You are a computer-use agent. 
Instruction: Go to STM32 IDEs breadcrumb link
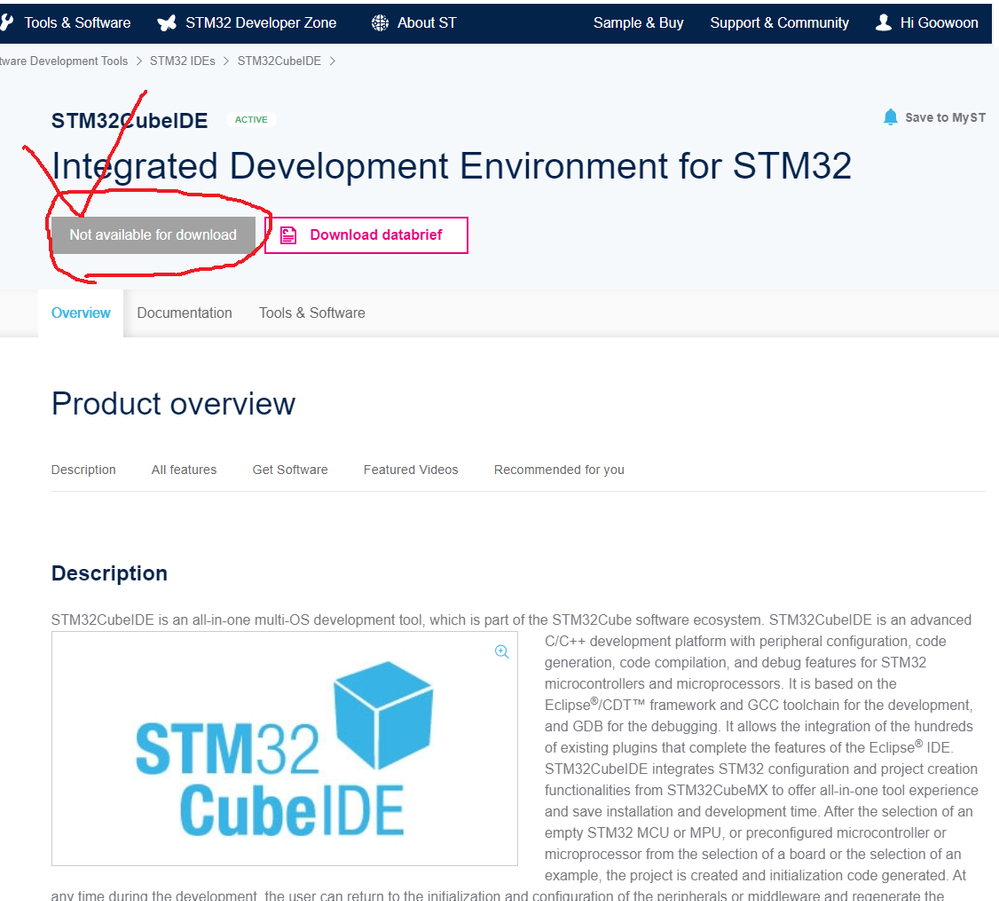[x=182, y=61]
